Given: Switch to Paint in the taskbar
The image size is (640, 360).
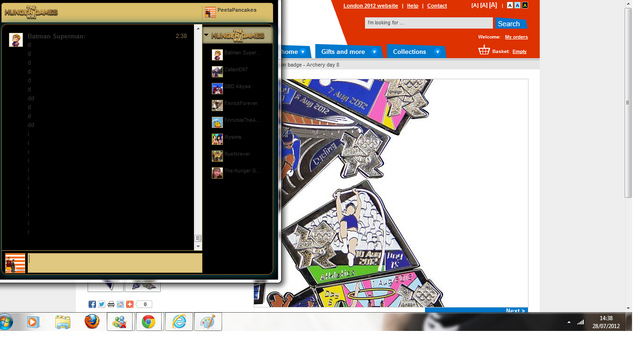Looking at the screenshot, I should click(x=208, y=322).
